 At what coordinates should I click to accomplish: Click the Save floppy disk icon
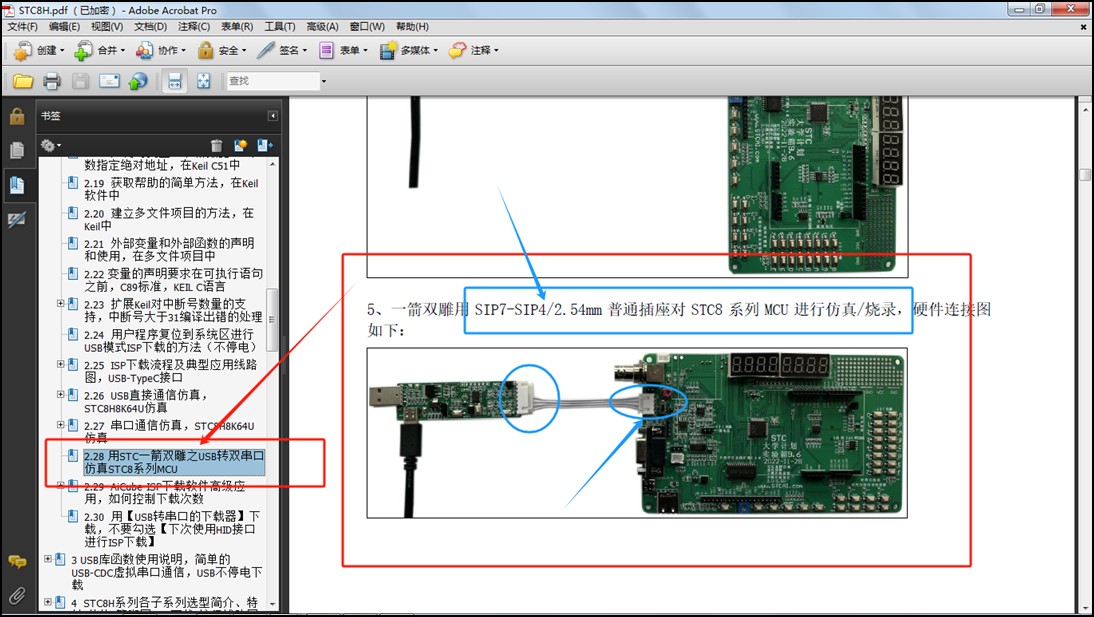(80, 81)
